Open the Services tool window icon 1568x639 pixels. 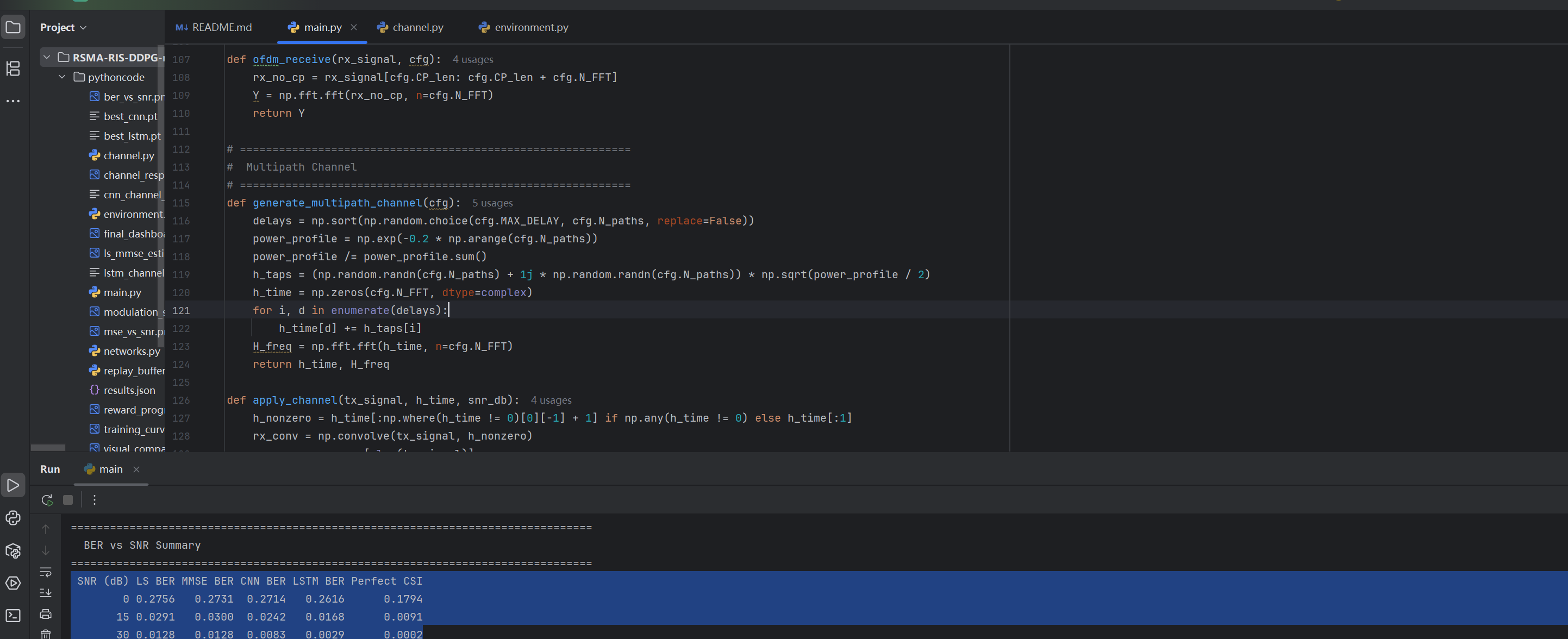[13, 583]
